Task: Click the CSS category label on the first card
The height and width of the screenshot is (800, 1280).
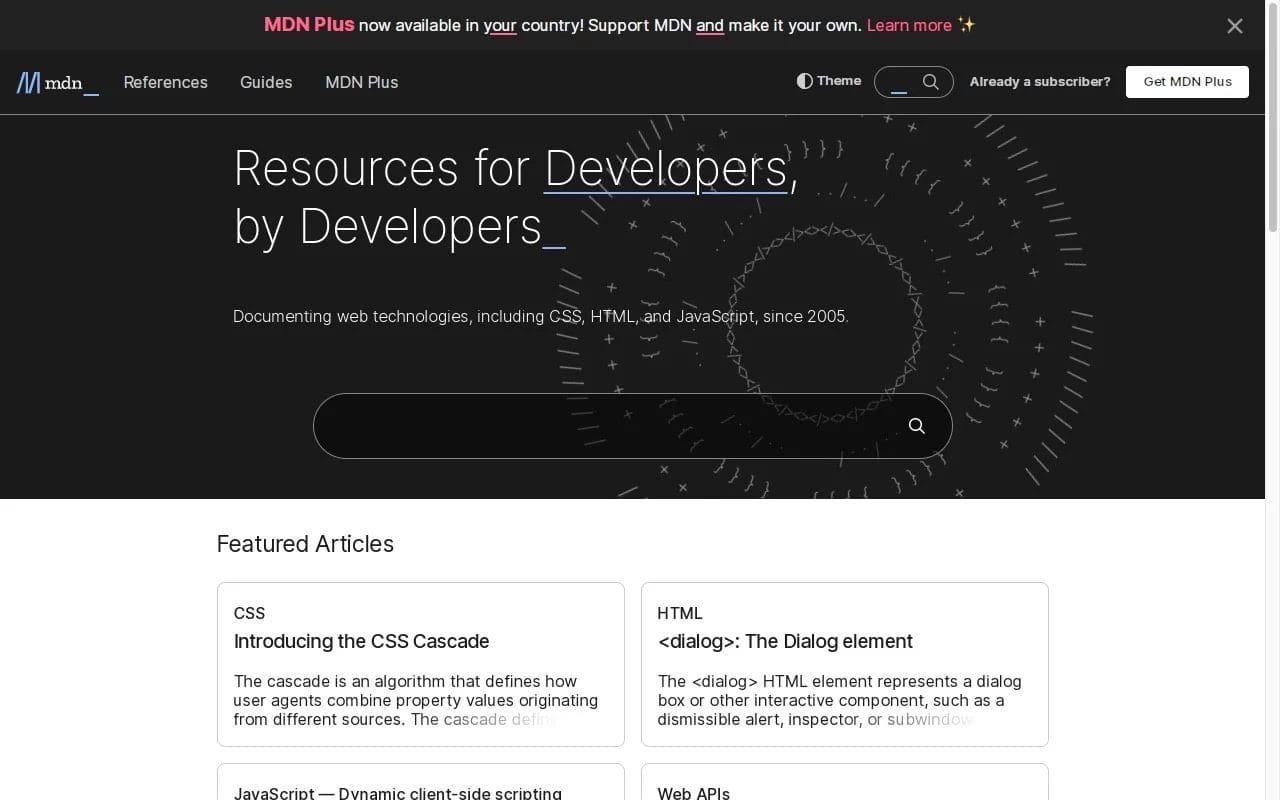Action: [249, 613]
